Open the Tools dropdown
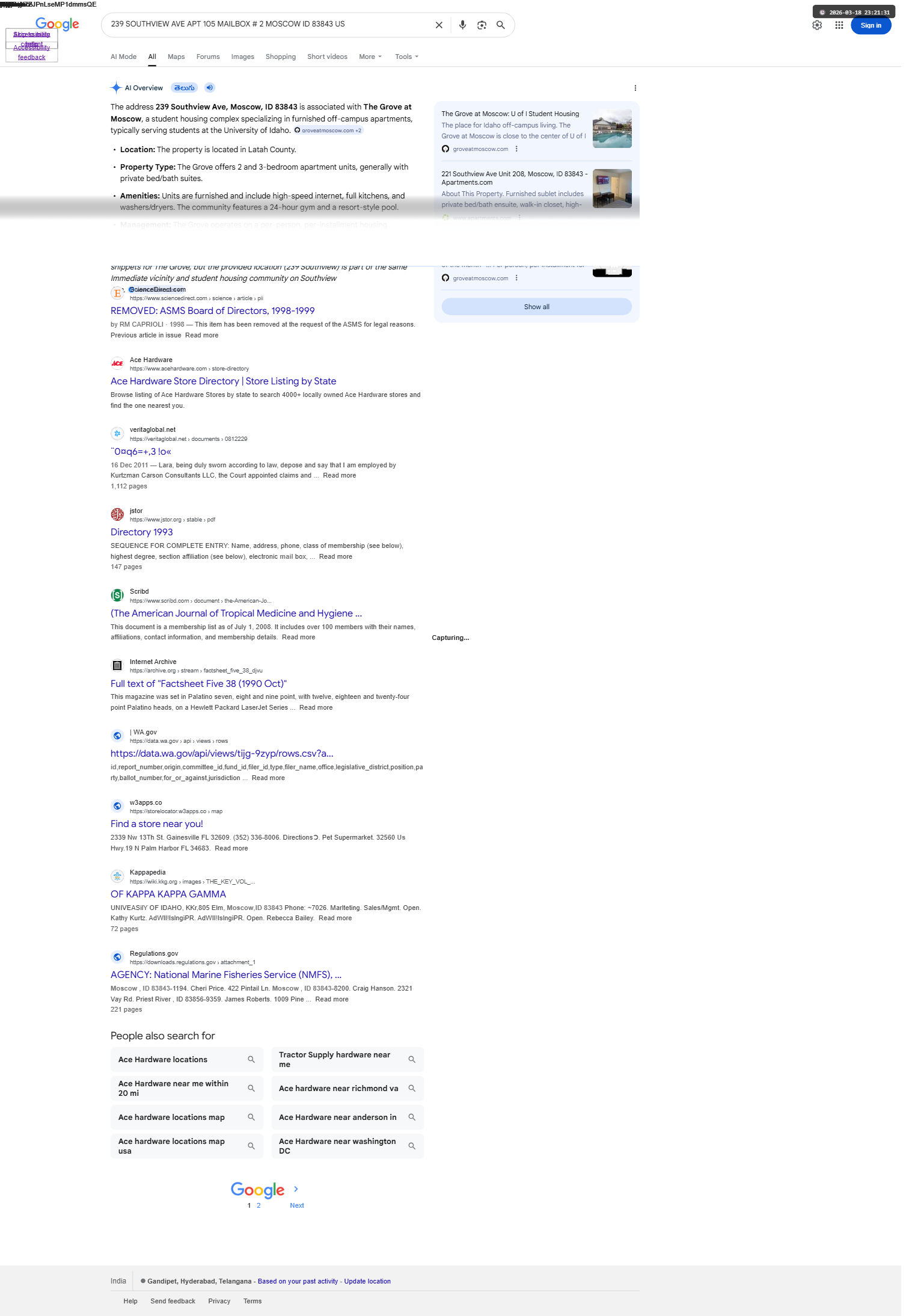This screenshot has width=912, height=1316. pos(407,57)
